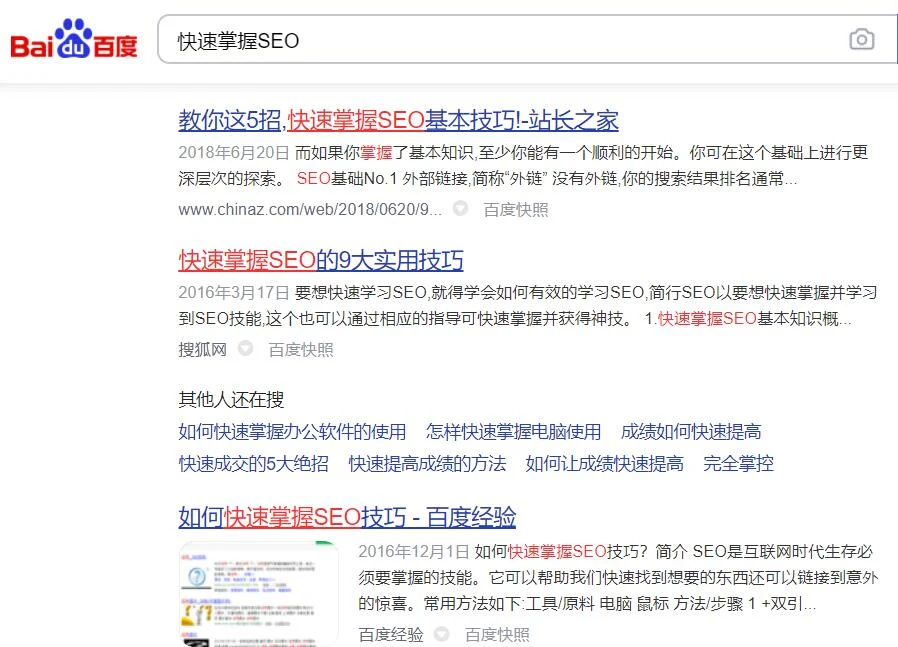The height and width of the screenshot is (647, 898).
Task: Click date text 2016年3月17日
Action: [234, 293]
